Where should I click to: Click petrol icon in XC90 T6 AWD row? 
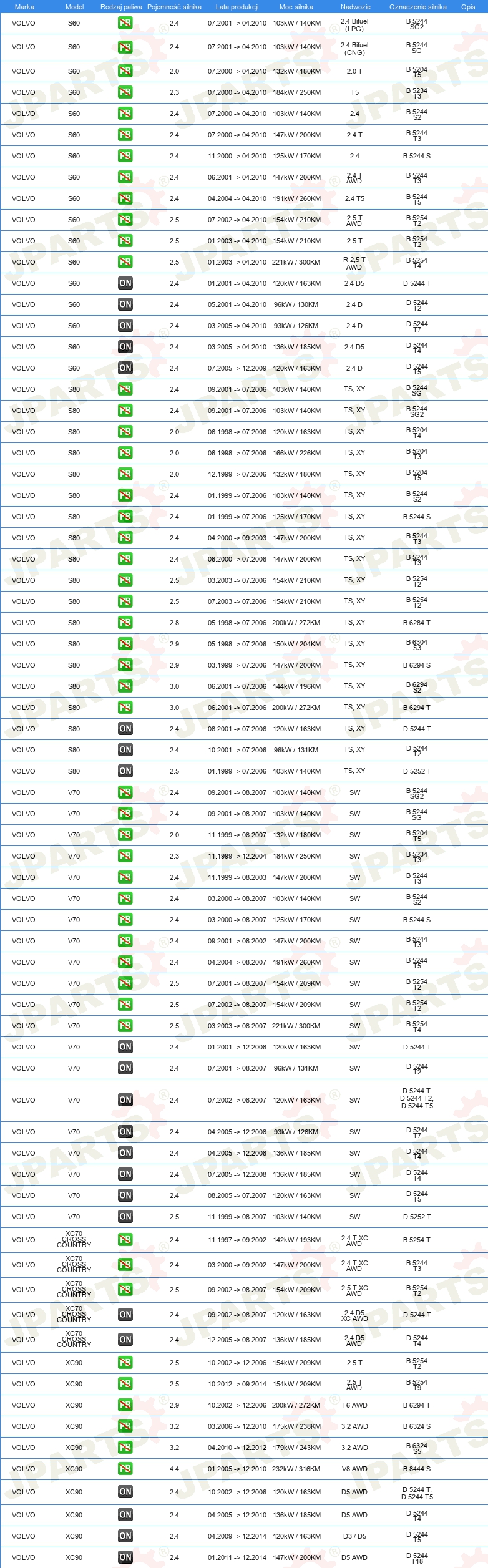point(125,1405)
